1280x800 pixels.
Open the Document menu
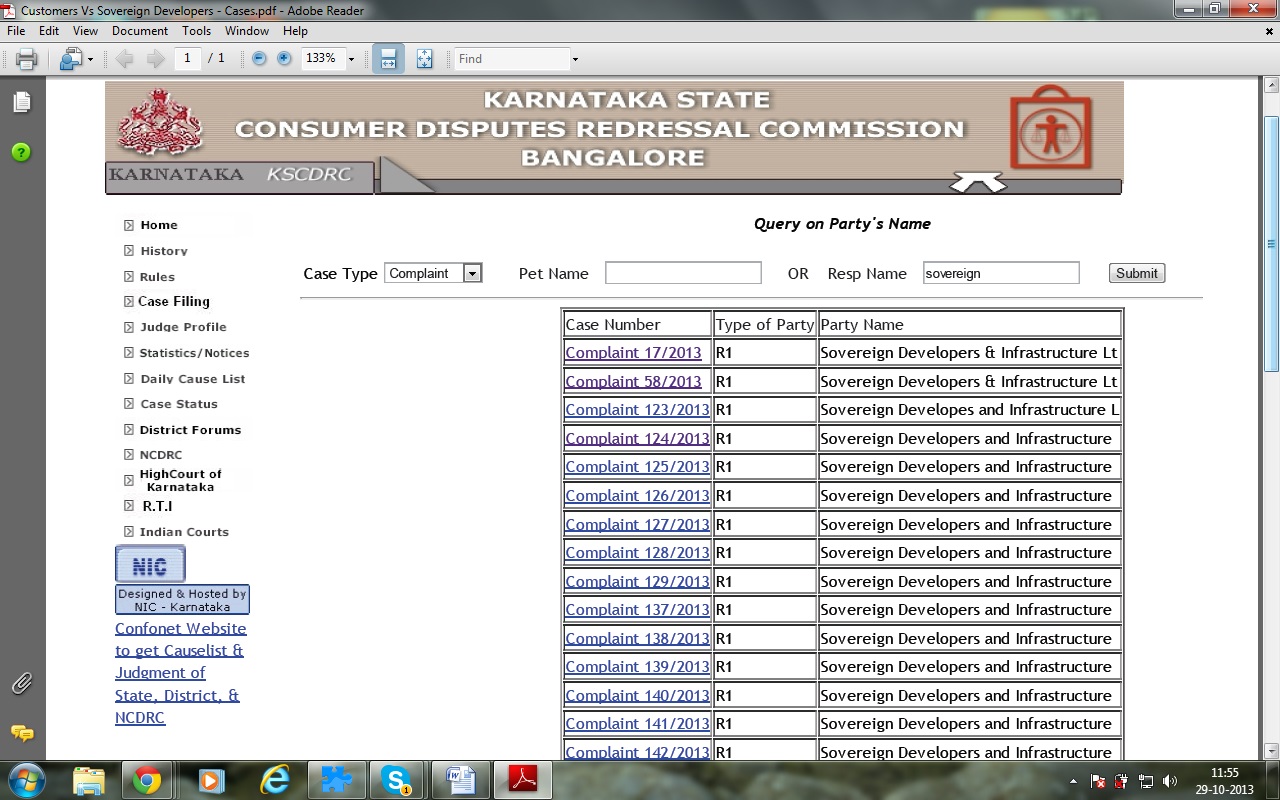pyautogui.click(x=140, y=31)
